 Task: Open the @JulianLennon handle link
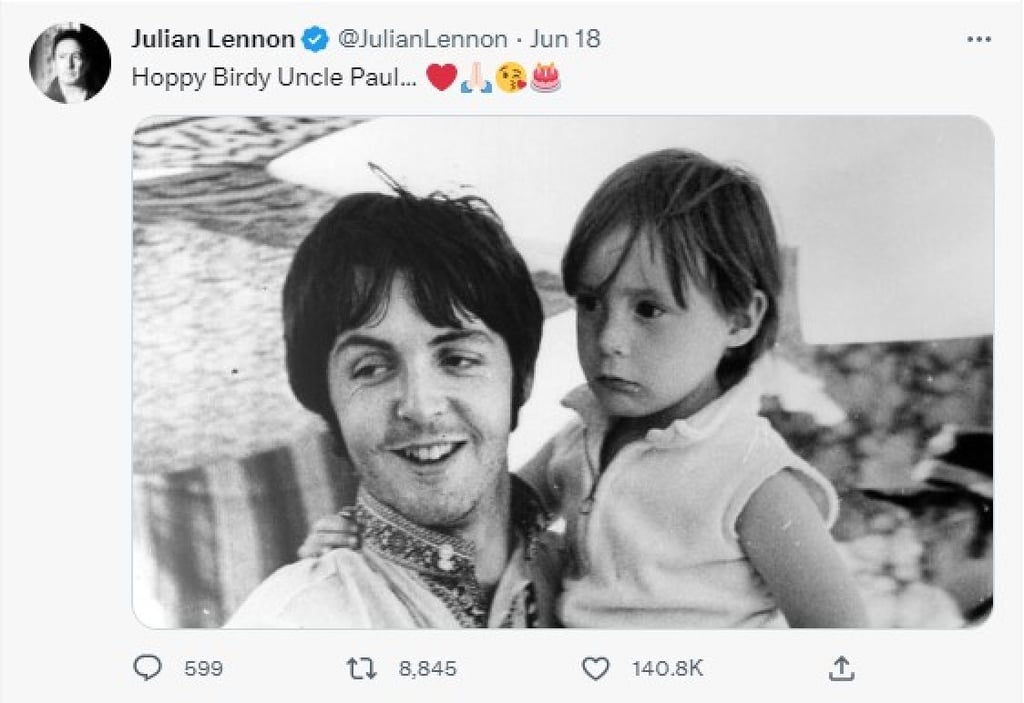pyautogui.click(x=422, y=39)
